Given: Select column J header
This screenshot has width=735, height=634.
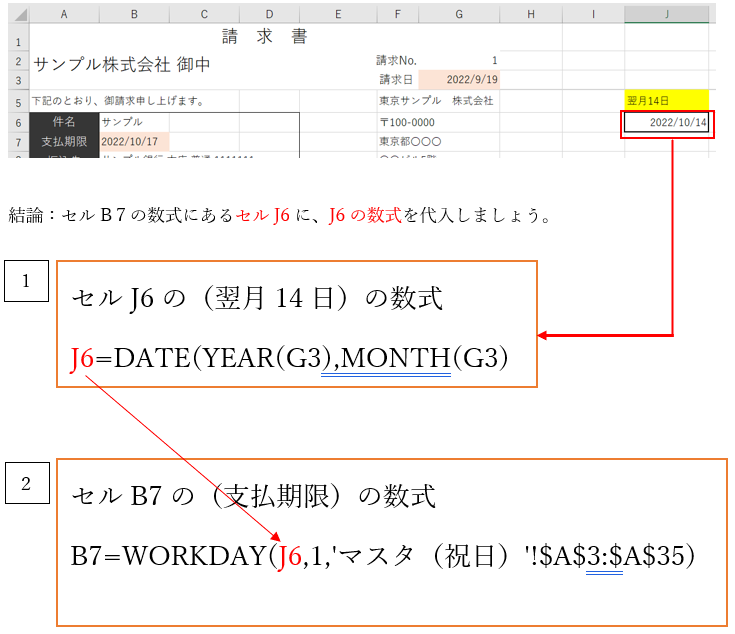Looking at the screenshot, I should [667, 14].
